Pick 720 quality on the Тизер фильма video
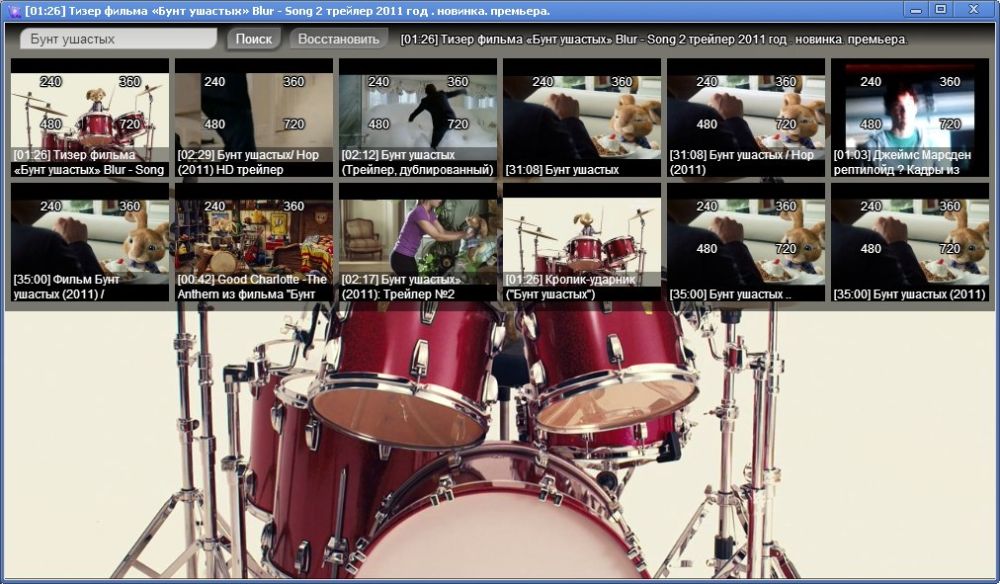Screen dimensions: 1000x584 [x=130, y=125]
